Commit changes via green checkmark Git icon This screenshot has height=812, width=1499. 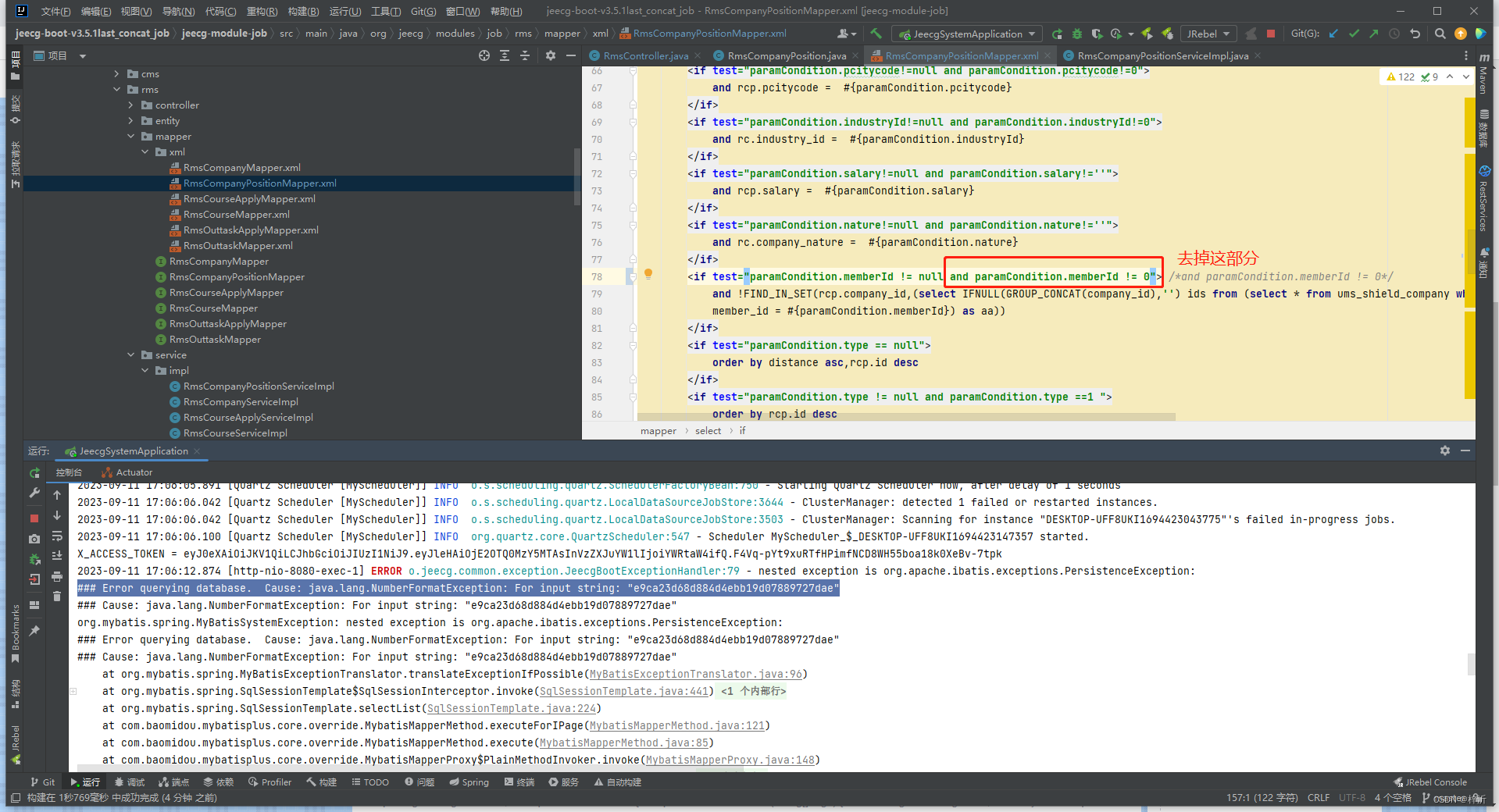pyautogui.click(x=1354, y=34)
